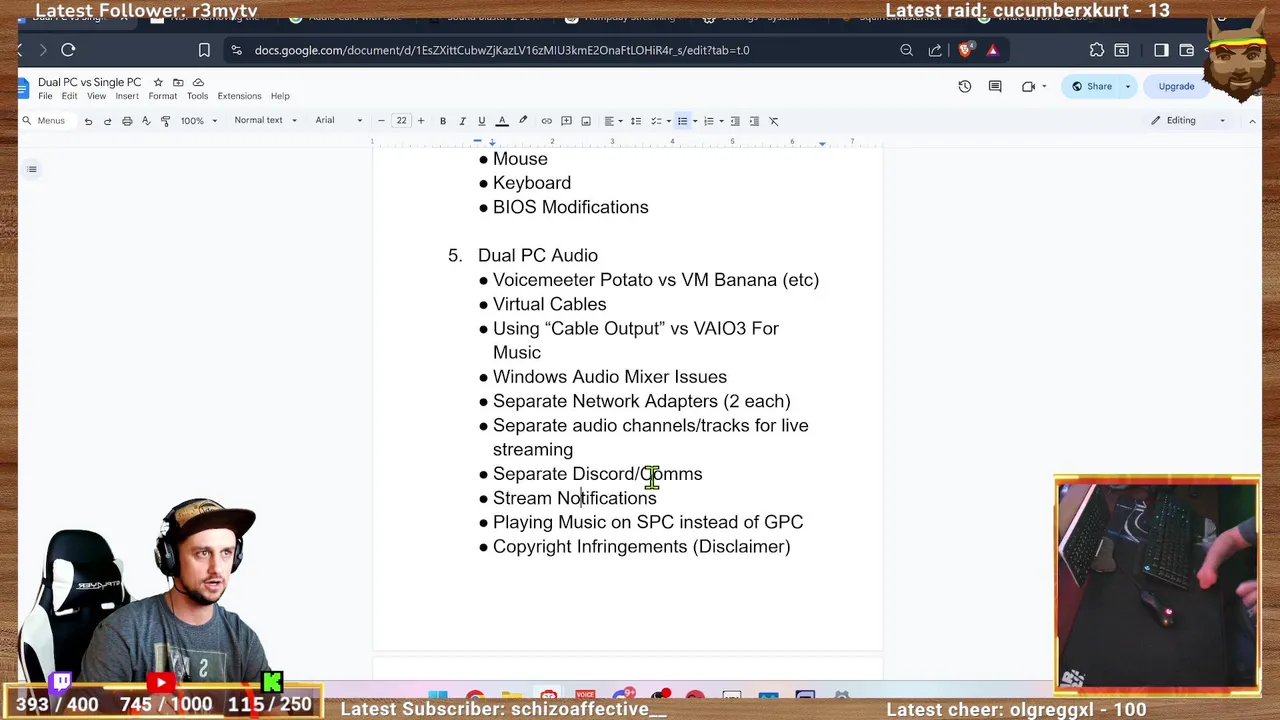Star the Dual PC vs Single PC document
The width and height of the screenshot is (1280, 720).
point(158,82)
